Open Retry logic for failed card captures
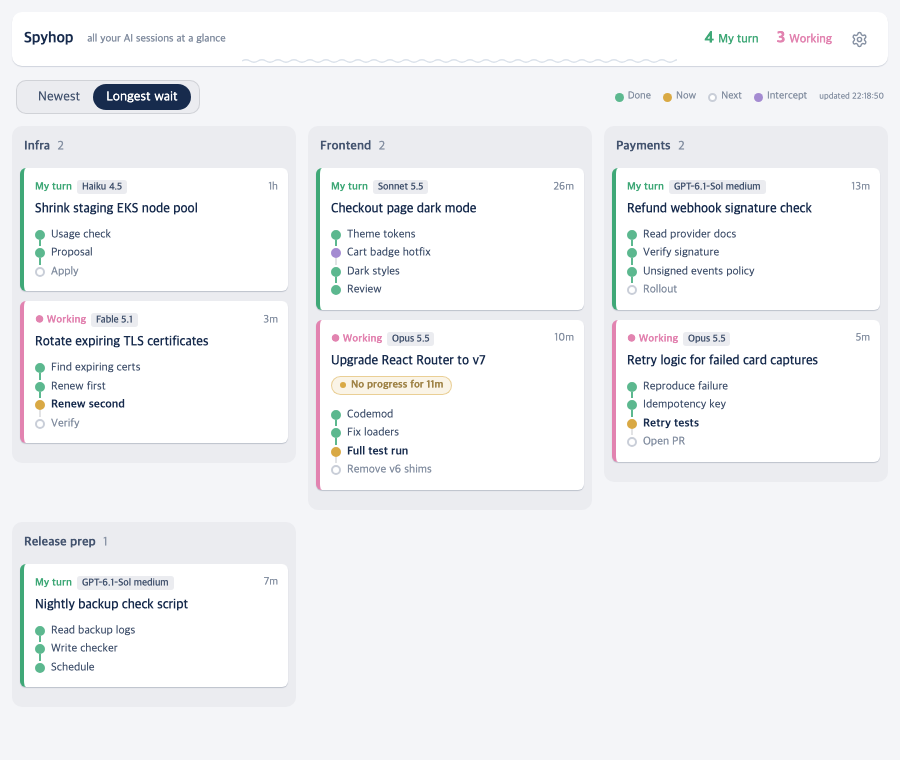The height and width of the screenshot is (760, 900). [746, 391]
